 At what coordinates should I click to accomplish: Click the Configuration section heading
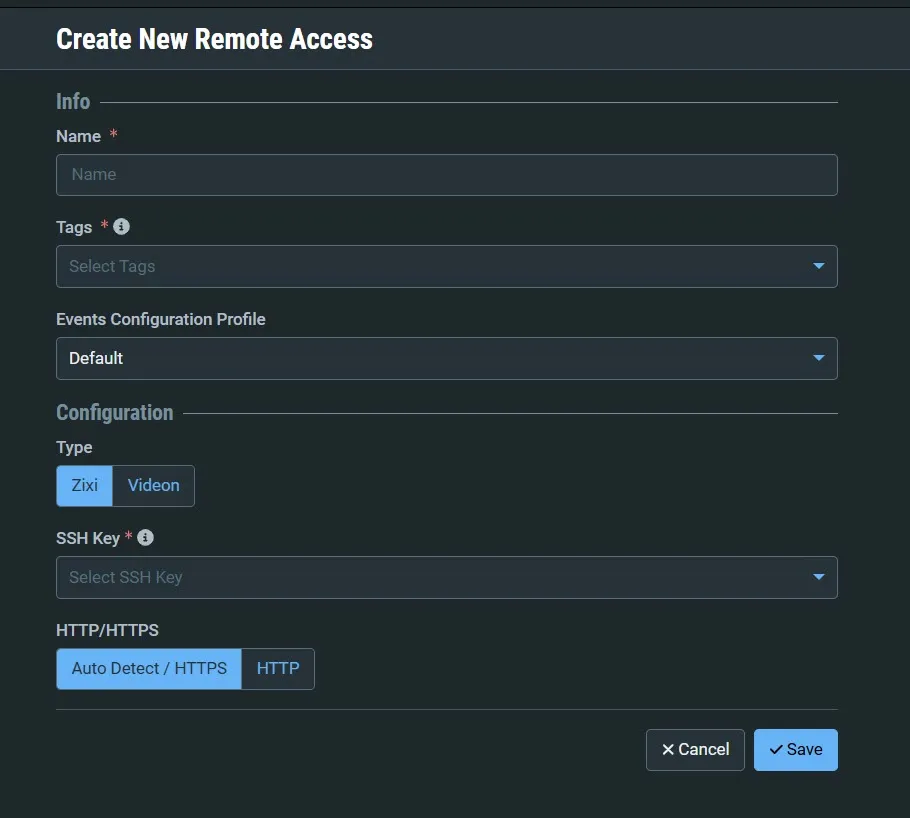[x=115, y=413]
